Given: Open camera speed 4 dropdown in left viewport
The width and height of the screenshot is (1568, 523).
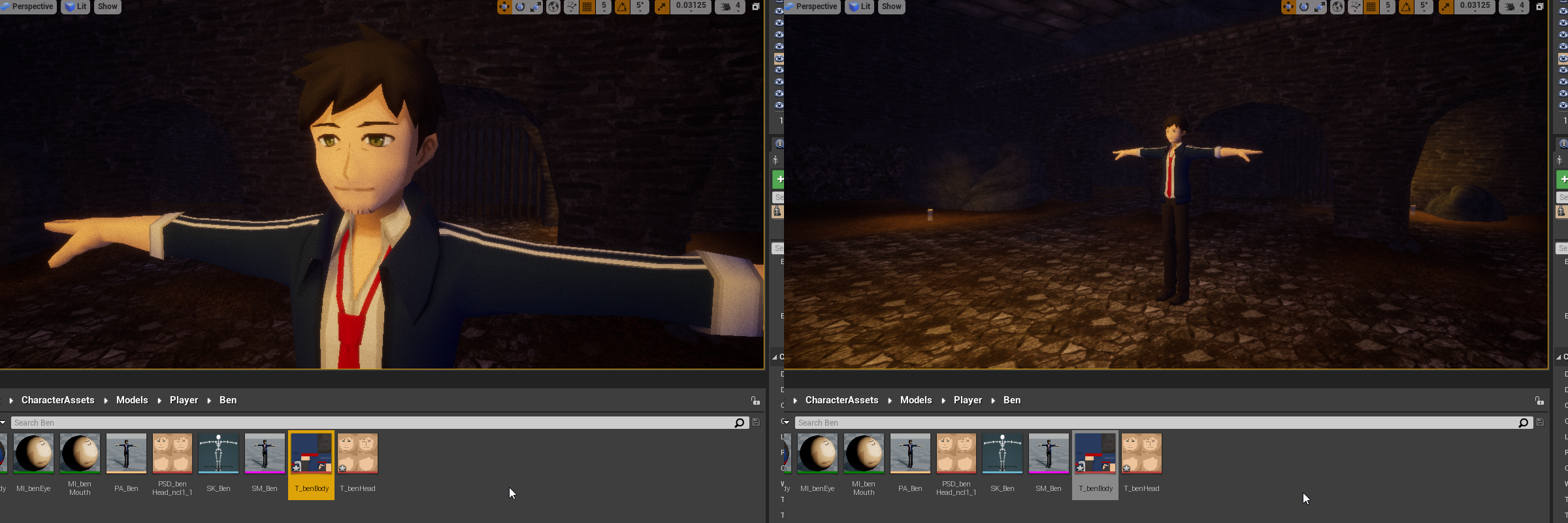Looking at the screenshot, I should coord(730,7).
